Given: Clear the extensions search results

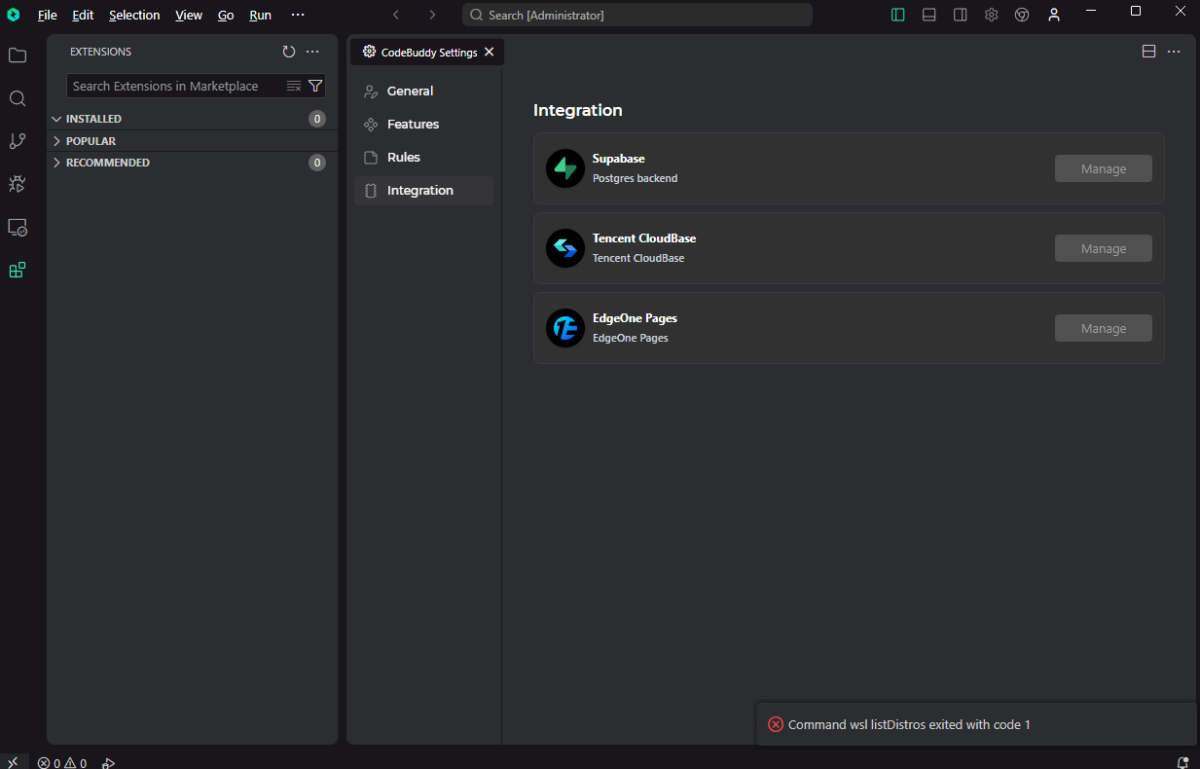Looking at the screenshot, I should (293, 86).
